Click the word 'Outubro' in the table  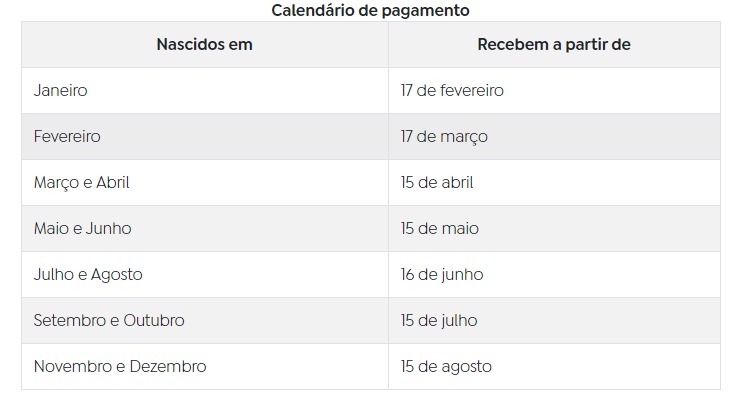pos(154,320)
